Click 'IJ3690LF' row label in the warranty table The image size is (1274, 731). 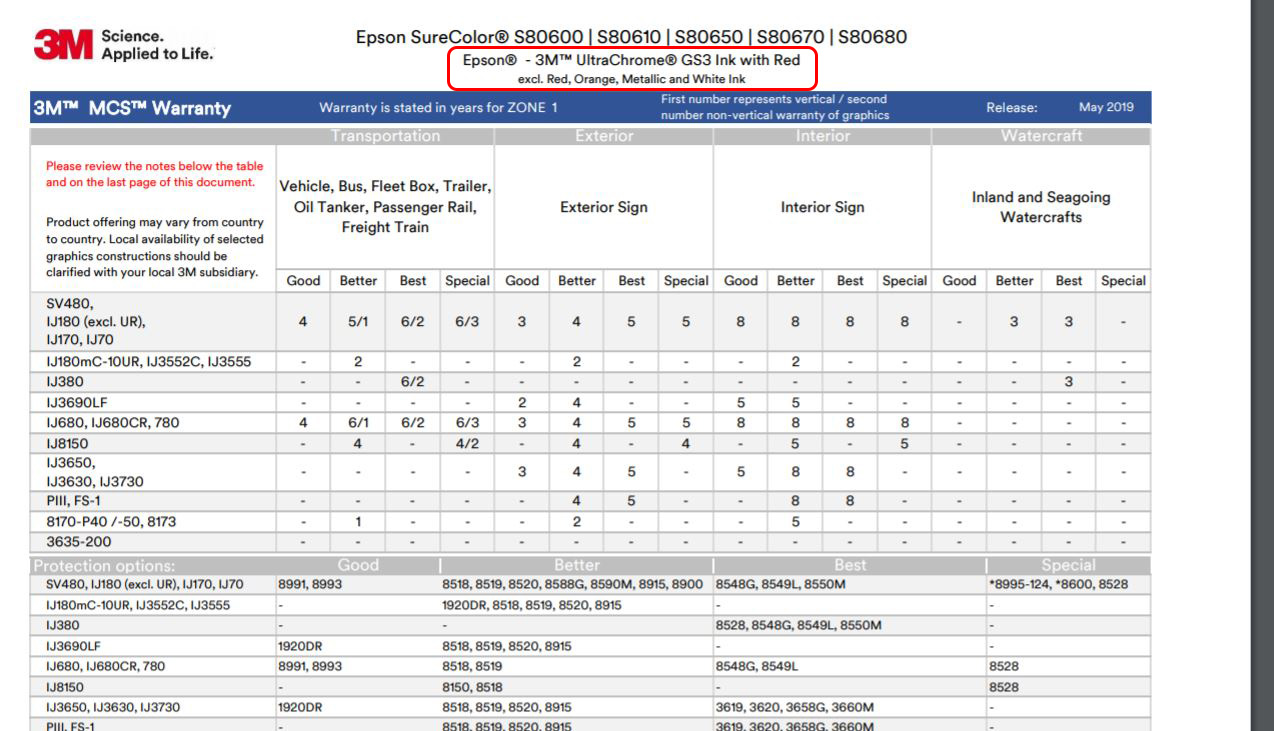[x=79, y=402]
